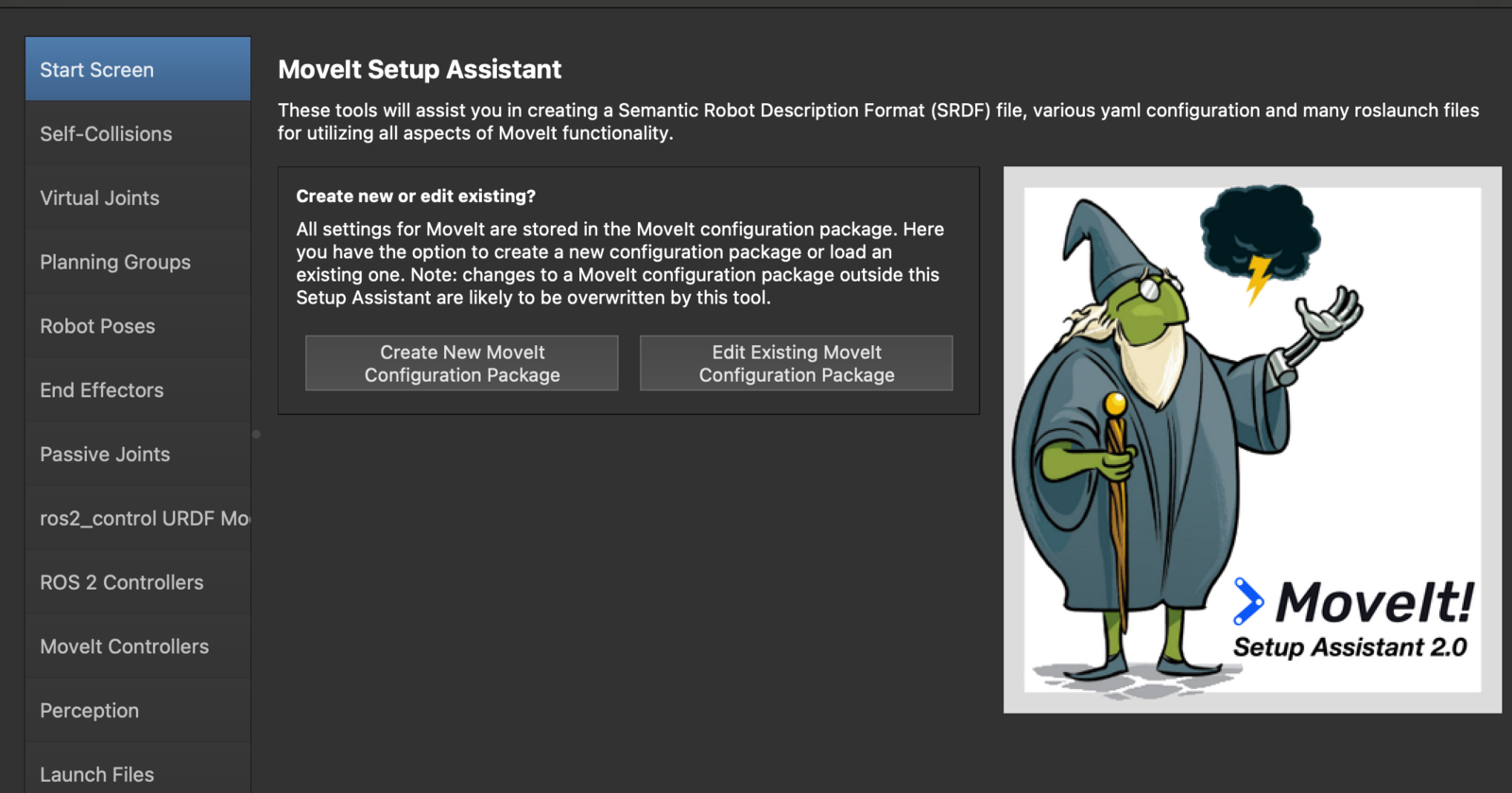Screen dimensions: 1512x793
Task: Select the Perception step
Action: pyautogui.click(x=138, y=710)
